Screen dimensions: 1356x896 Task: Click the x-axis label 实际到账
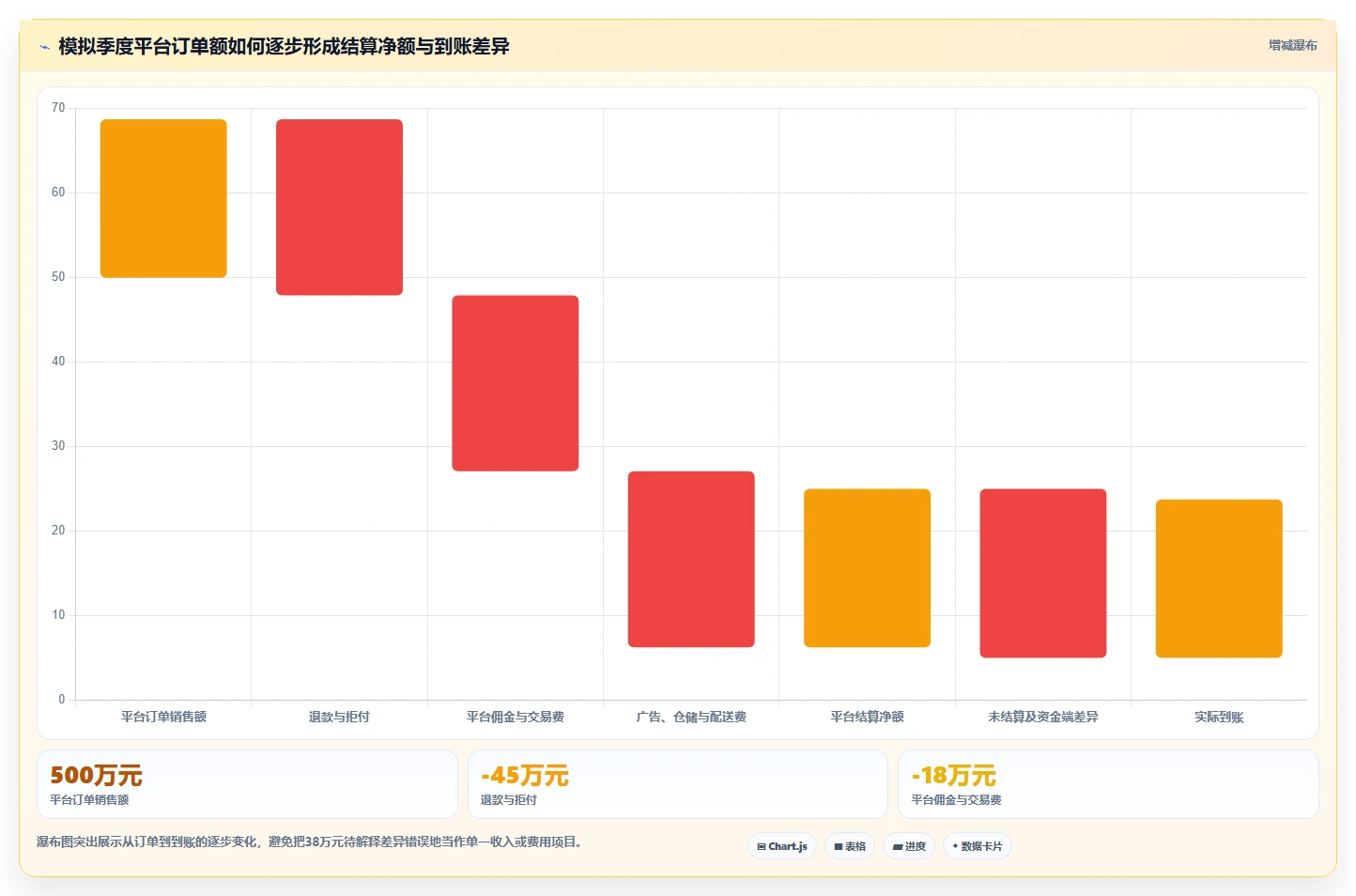[1219, 717]
